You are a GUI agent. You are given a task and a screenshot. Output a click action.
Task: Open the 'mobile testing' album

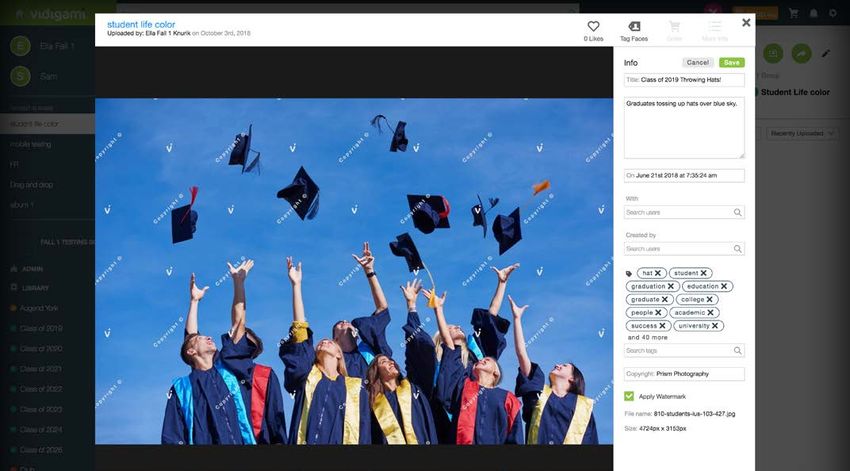tap(31, 144)
